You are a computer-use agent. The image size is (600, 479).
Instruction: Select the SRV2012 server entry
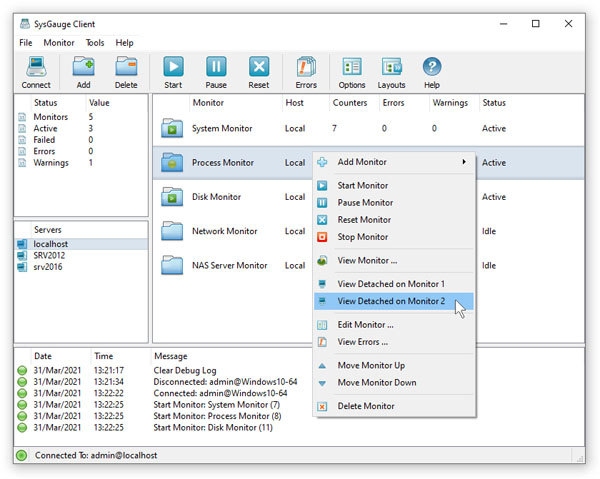49,256
